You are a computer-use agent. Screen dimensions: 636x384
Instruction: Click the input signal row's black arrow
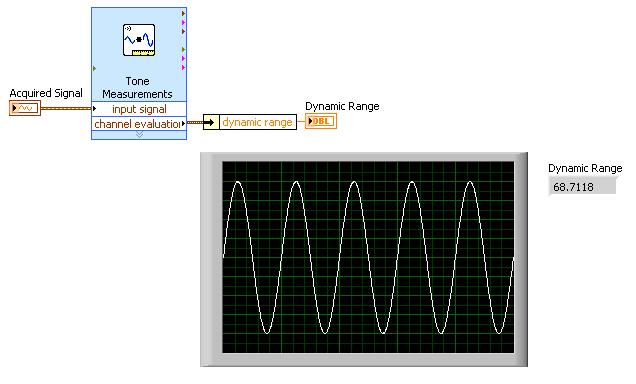[x=94, y=108]
